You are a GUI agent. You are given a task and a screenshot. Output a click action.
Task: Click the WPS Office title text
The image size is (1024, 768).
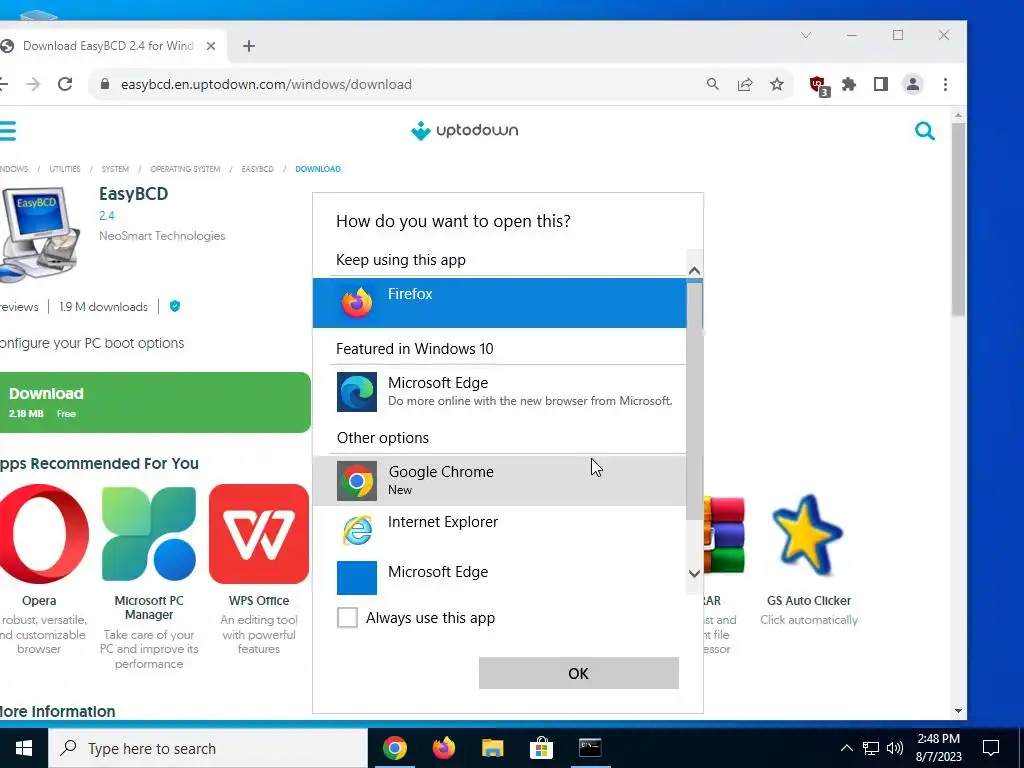[x=259, y=601]
